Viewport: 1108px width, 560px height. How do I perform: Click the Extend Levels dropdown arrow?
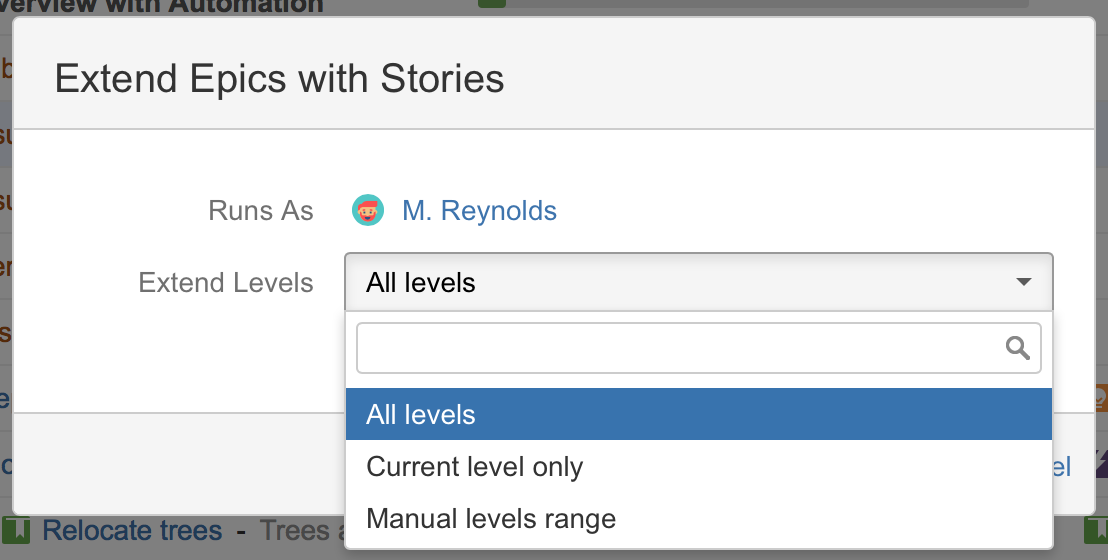click(x=1024, y=283)
